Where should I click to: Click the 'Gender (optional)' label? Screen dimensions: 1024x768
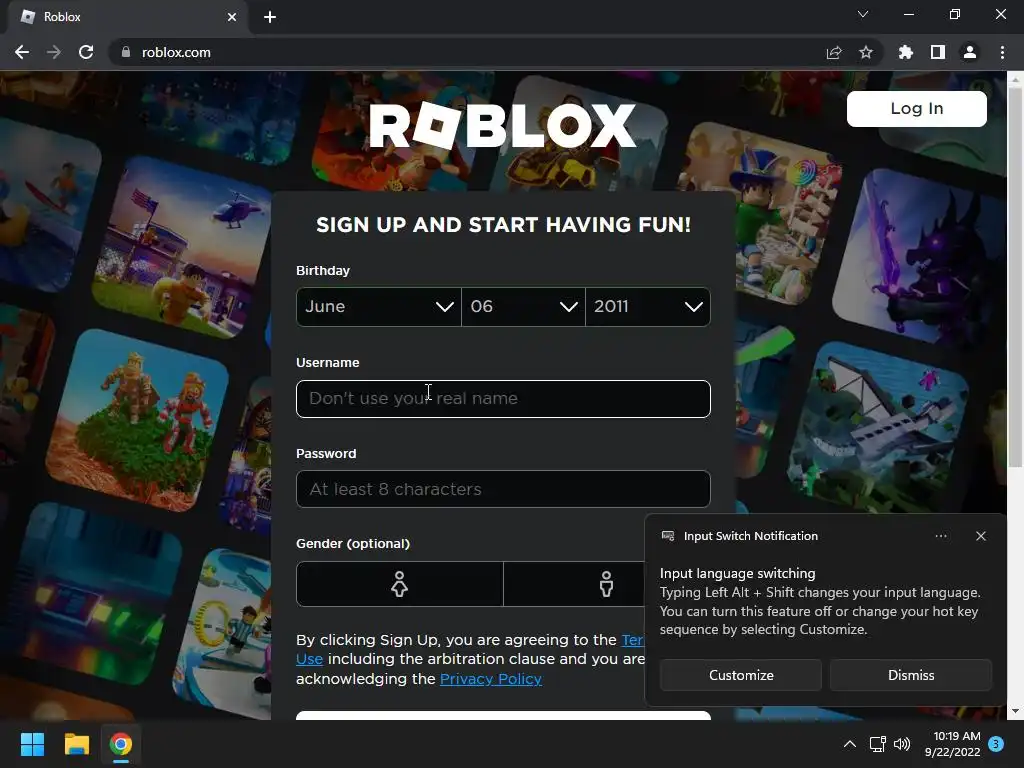click(x=353, y=543)
